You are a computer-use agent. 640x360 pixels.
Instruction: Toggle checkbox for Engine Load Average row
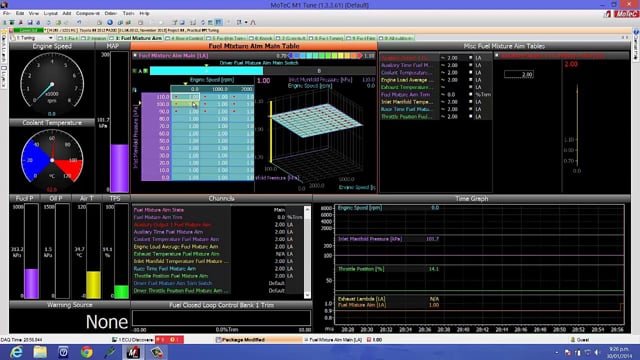point(470,80)
